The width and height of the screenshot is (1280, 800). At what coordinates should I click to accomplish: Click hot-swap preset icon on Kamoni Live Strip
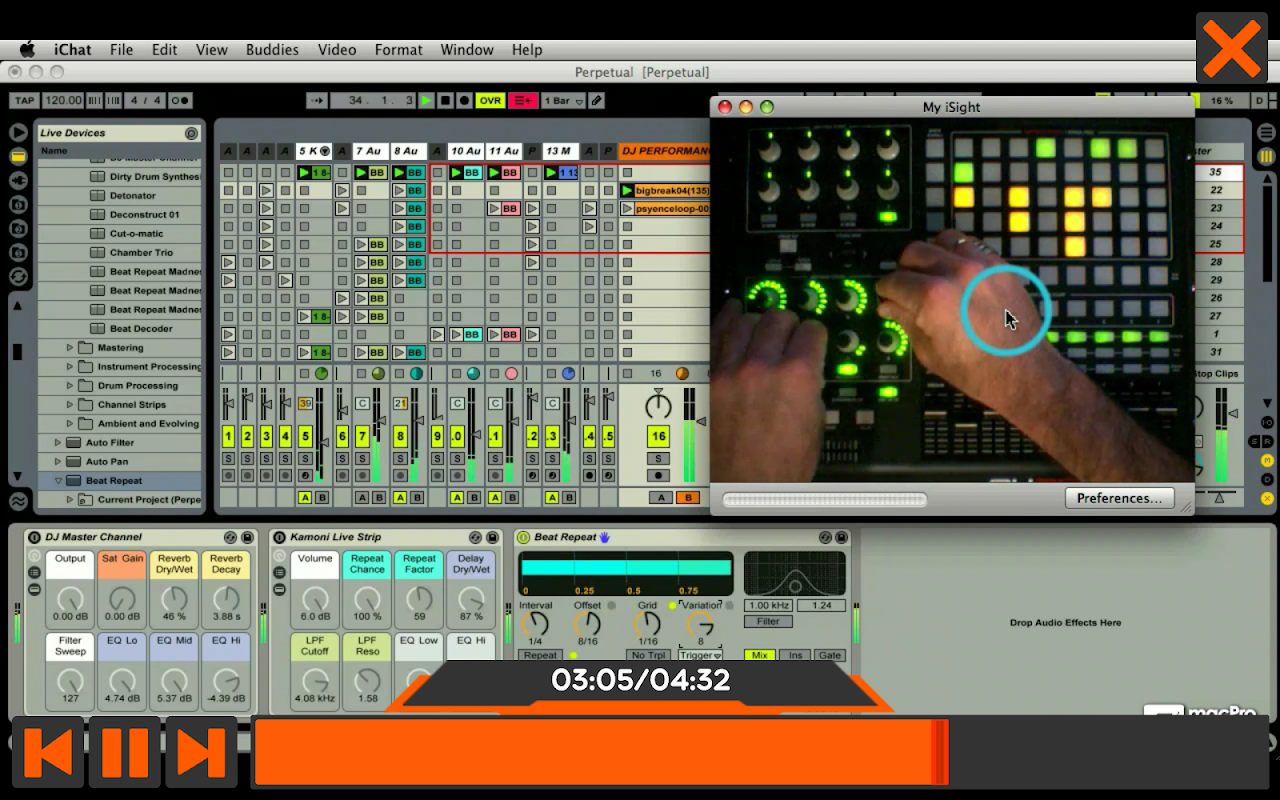[475, 537]
